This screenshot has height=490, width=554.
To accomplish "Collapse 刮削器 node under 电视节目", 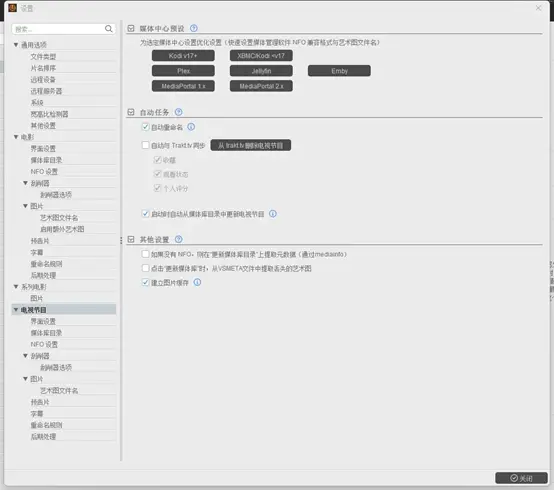I will pyautogui.click(x=25, y=356).
